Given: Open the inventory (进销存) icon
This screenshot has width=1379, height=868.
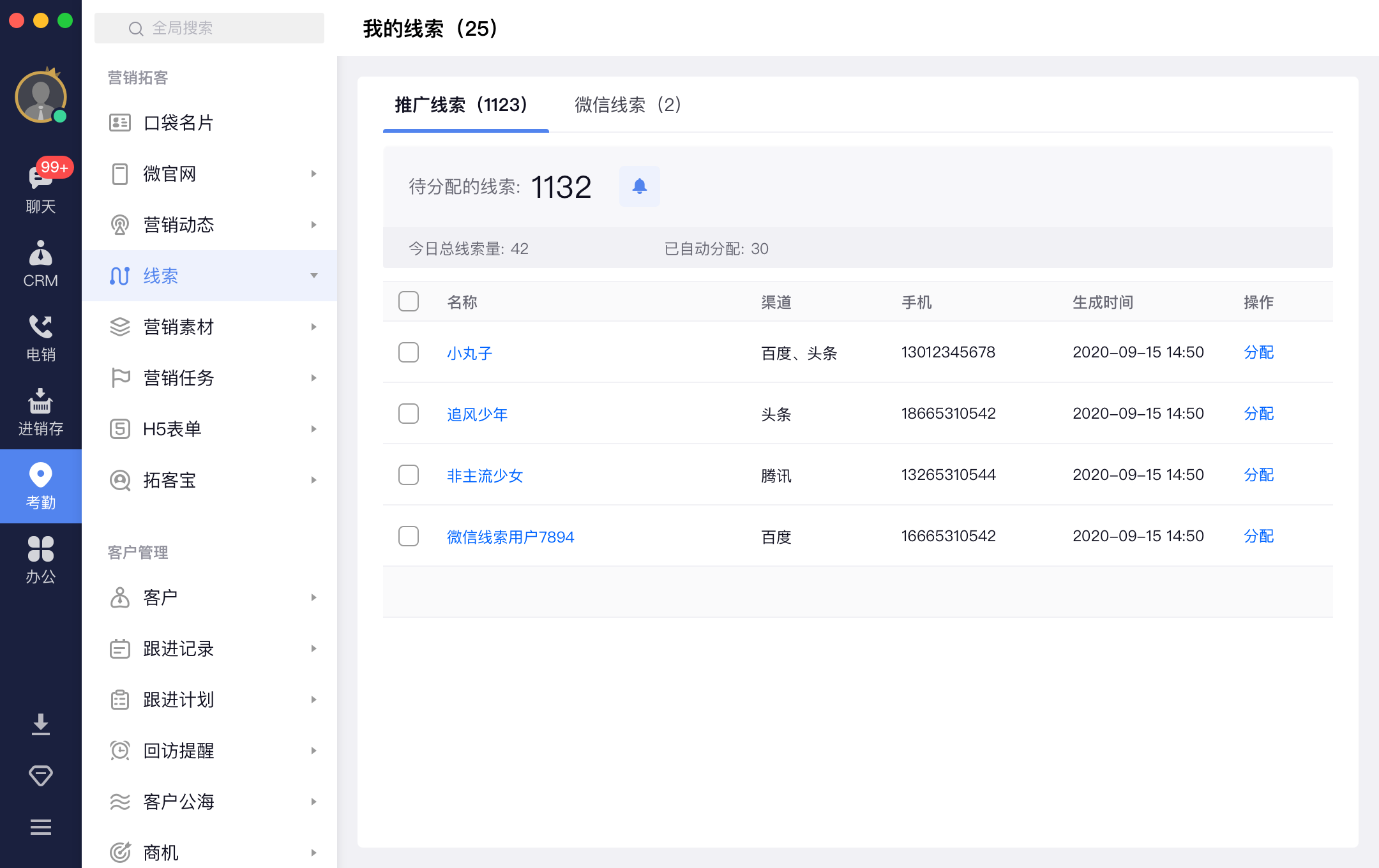Looking at the screenshot, I should point(40,412).
